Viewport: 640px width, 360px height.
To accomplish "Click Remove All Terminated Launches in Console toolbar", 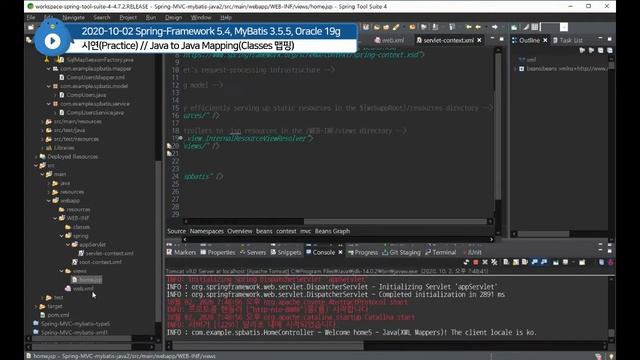I will (494, 262).
